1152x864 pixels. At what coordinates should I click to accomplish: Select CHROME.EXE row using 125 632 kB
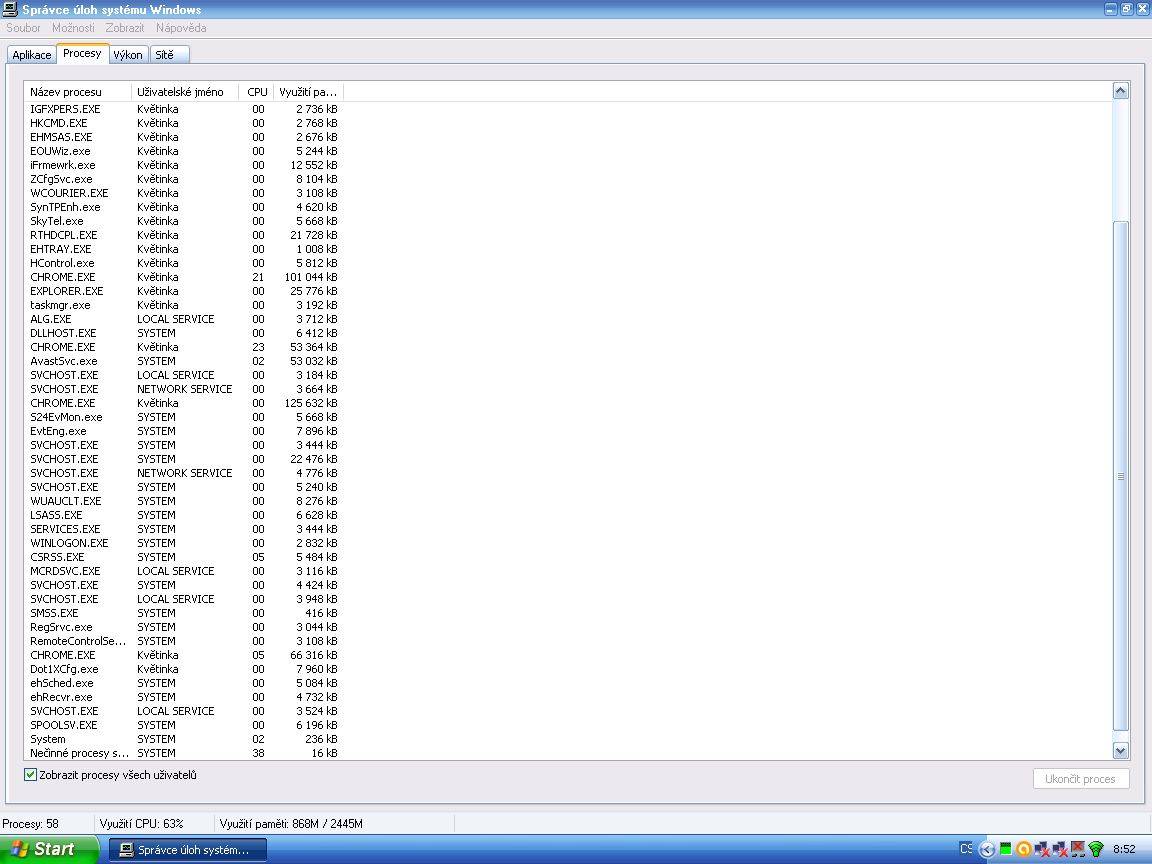click(184, 403)
